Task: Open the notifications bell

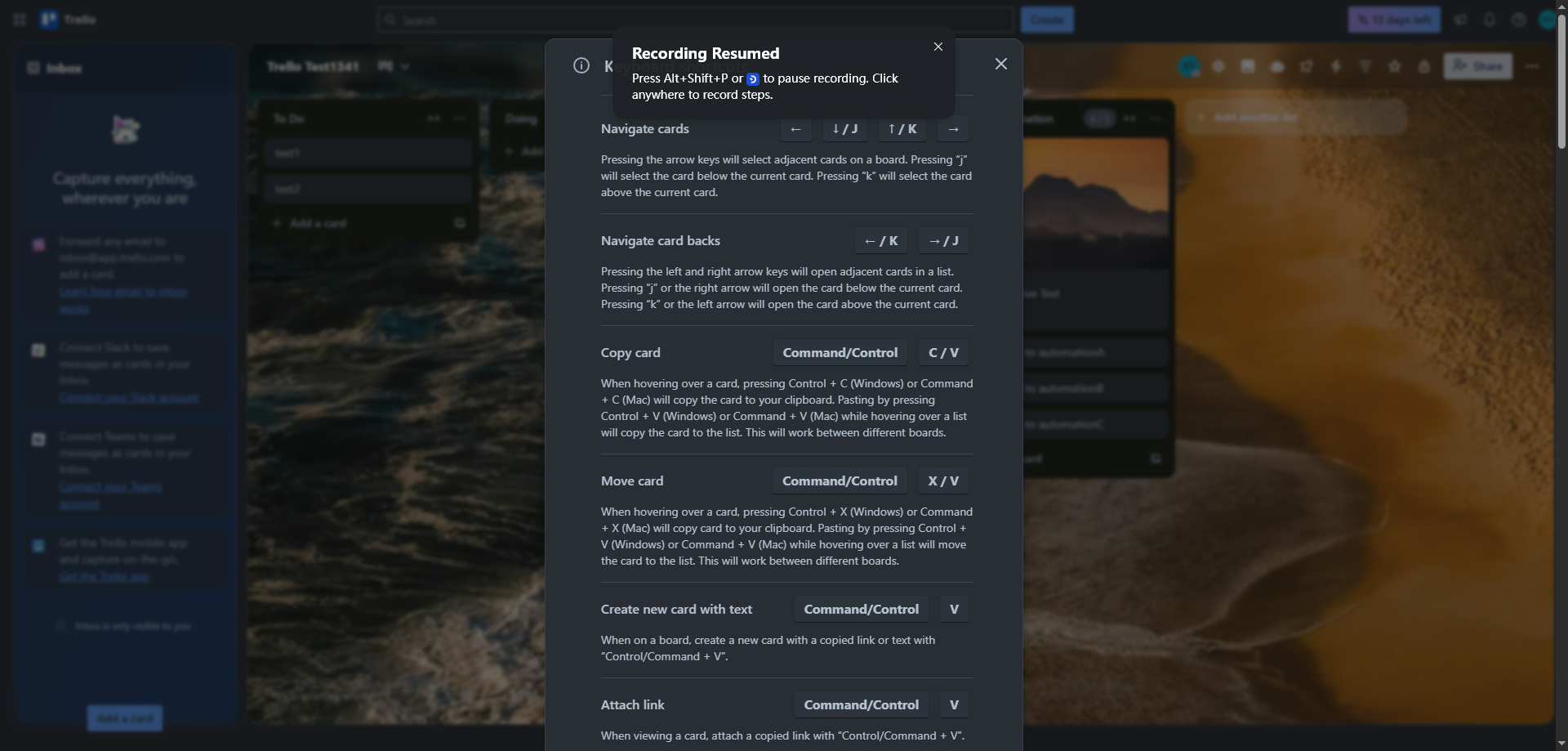Action: click(1490, 20)
